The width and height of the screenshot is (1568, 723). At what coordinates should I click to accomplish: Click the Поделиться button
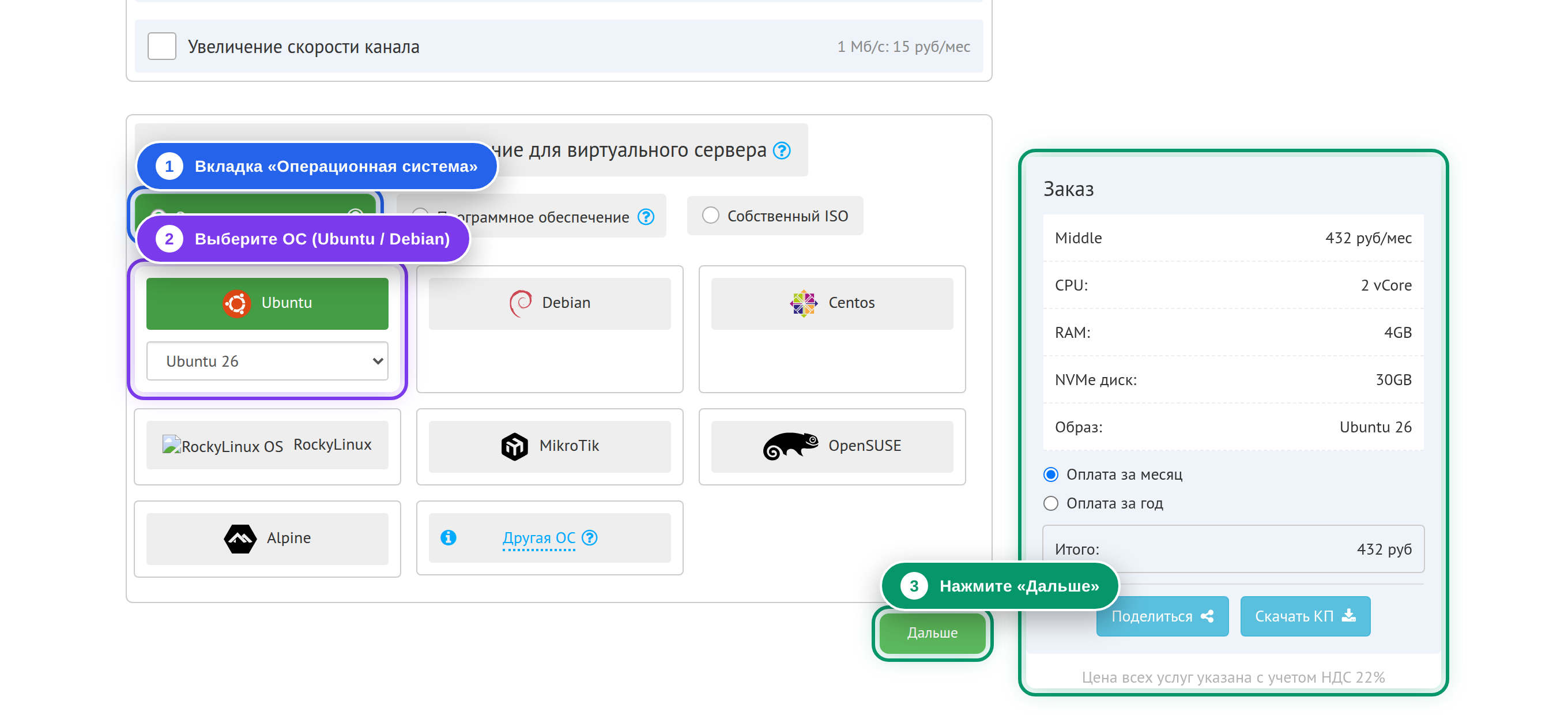(x=1163, y=616)
